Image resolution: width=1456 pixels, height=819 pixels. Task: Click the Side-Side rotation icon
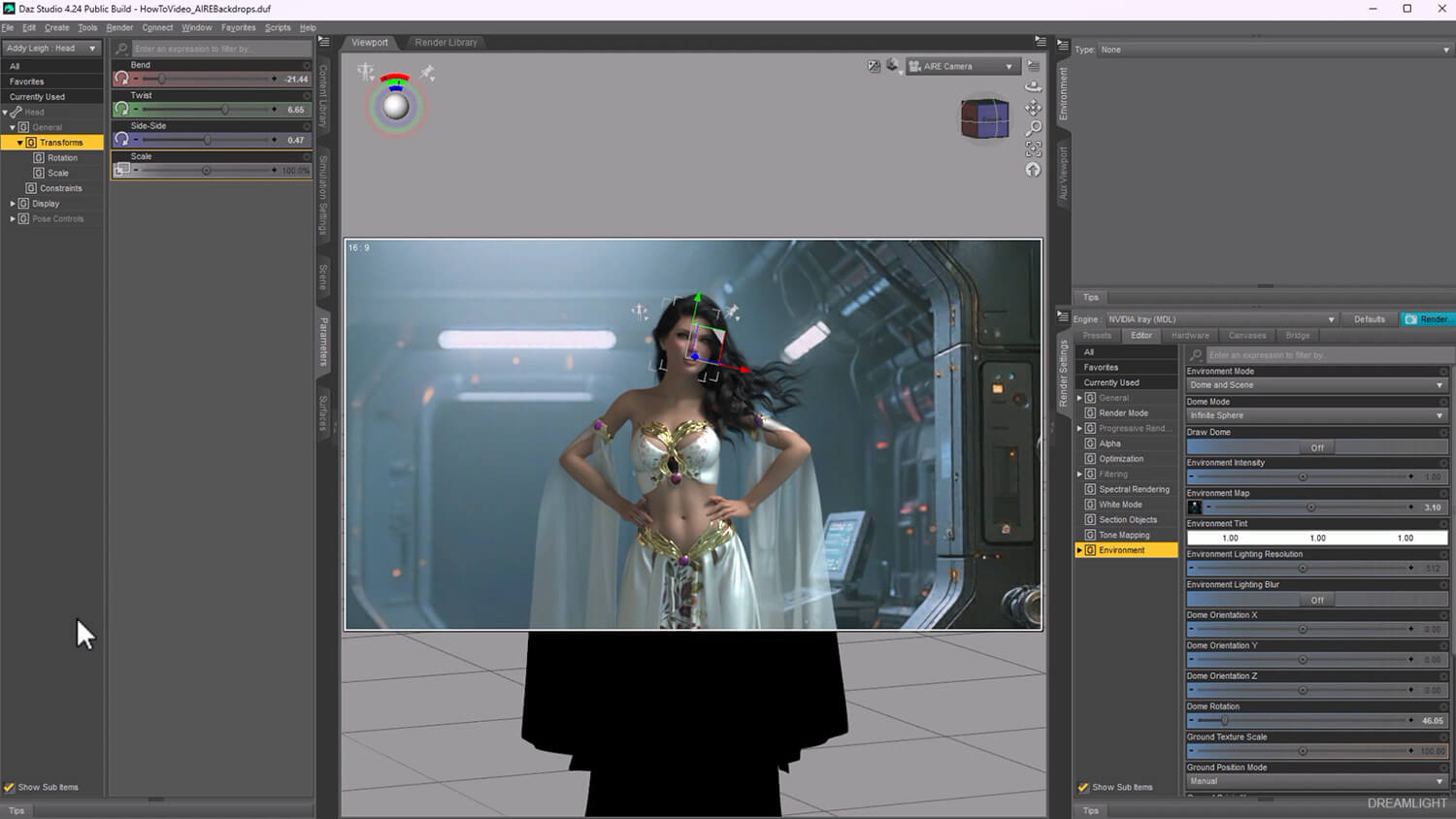point(121,140)
